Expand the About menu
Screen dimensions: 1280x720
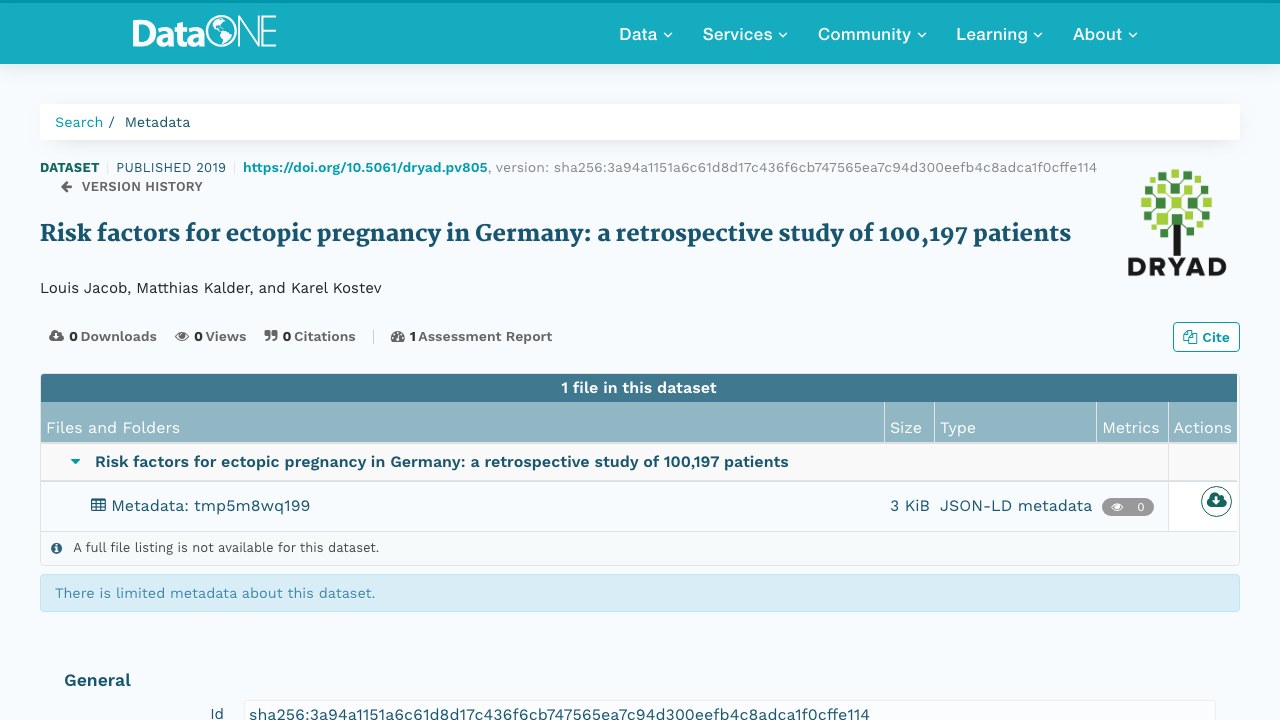coord(1105,34)
